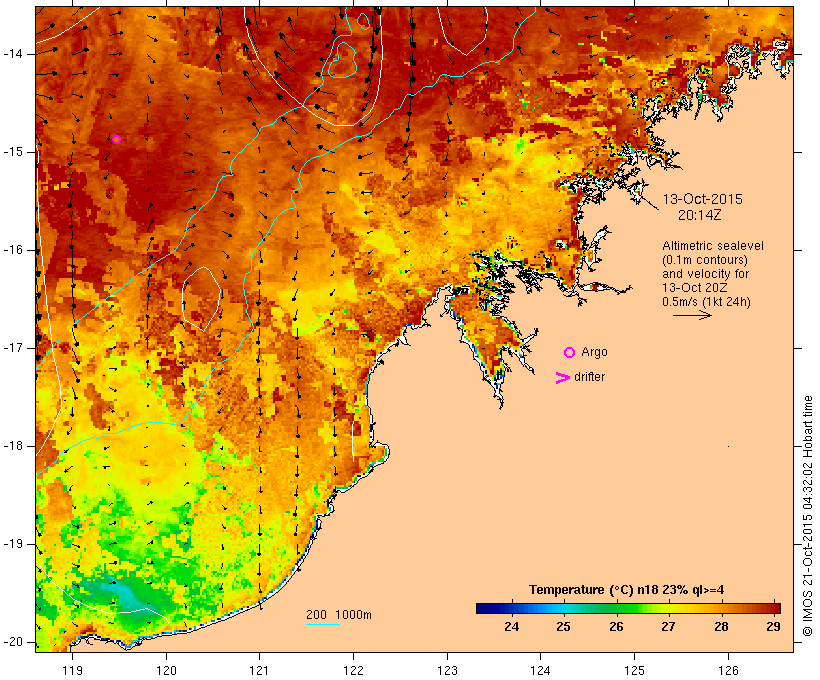Screen dimensions: 820x680
Task: Click the latitude axis label -19
Action: [12, 544]
